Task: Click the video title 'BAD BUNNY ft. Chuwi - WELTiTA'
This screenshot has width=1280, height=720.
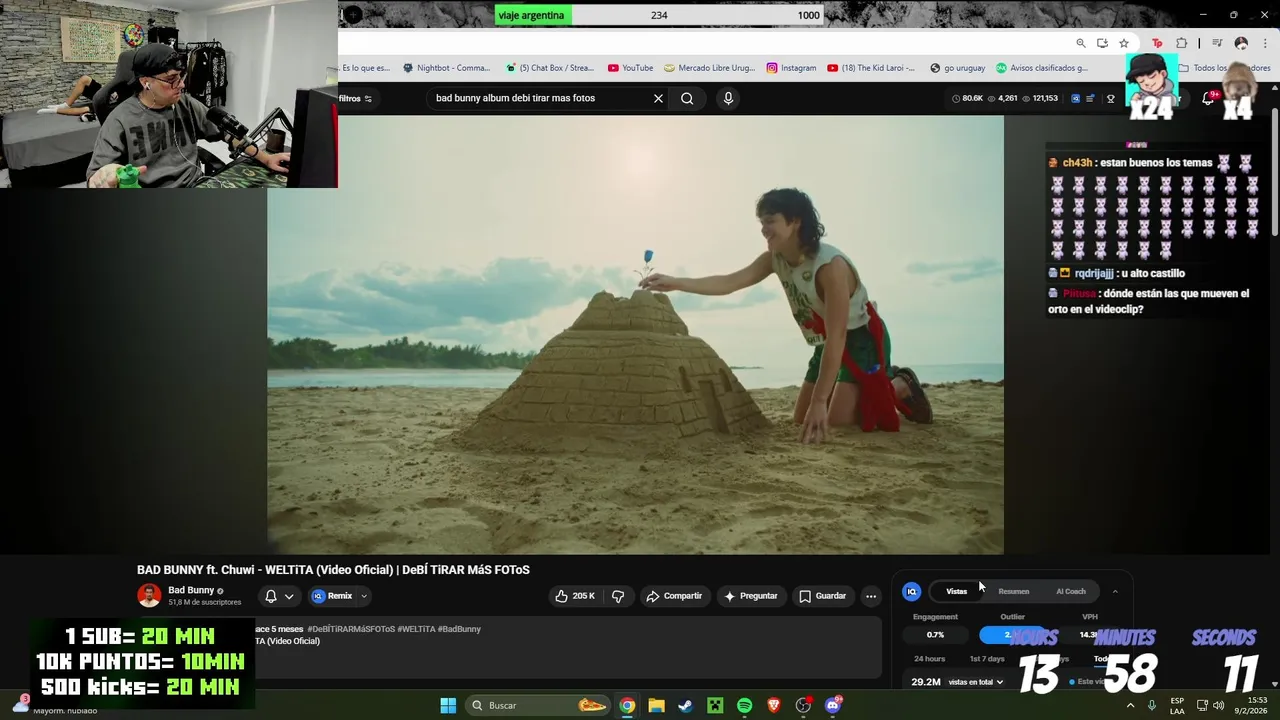Action: coord(333,570)
